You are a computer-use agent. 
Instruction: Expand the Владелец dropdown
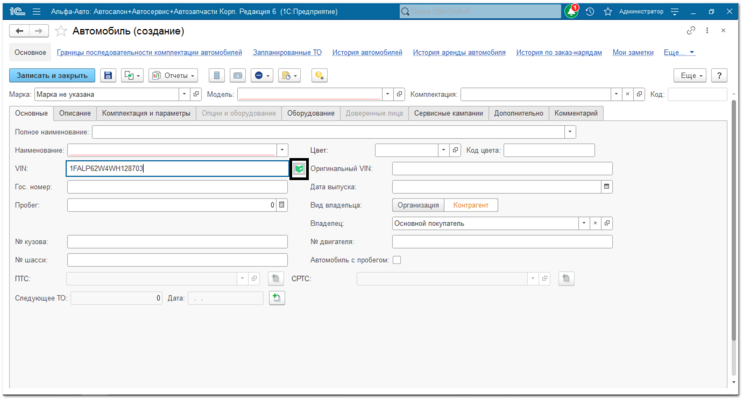pyautogui.click(x=584, y=223)
